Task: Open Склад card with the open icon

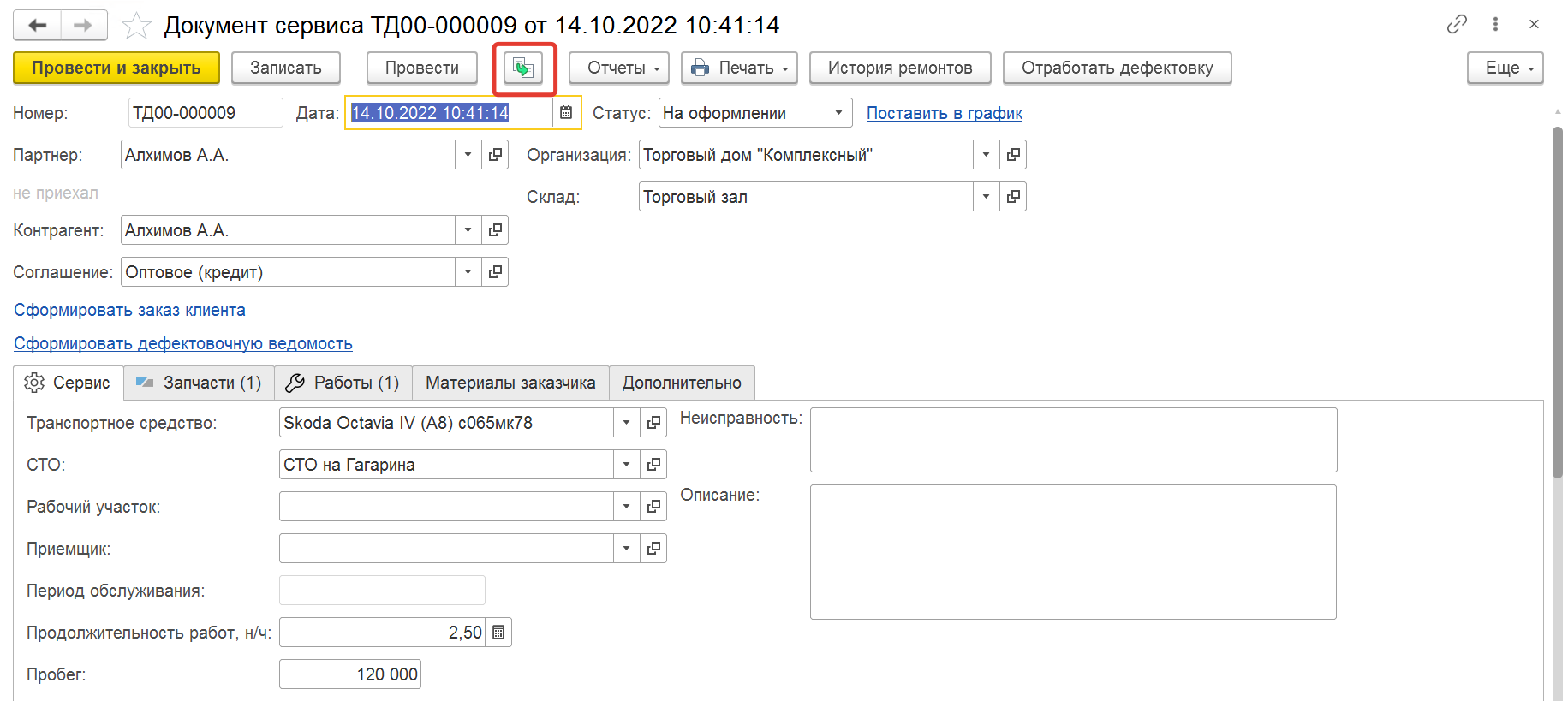Action: (x=1013, y=197)
